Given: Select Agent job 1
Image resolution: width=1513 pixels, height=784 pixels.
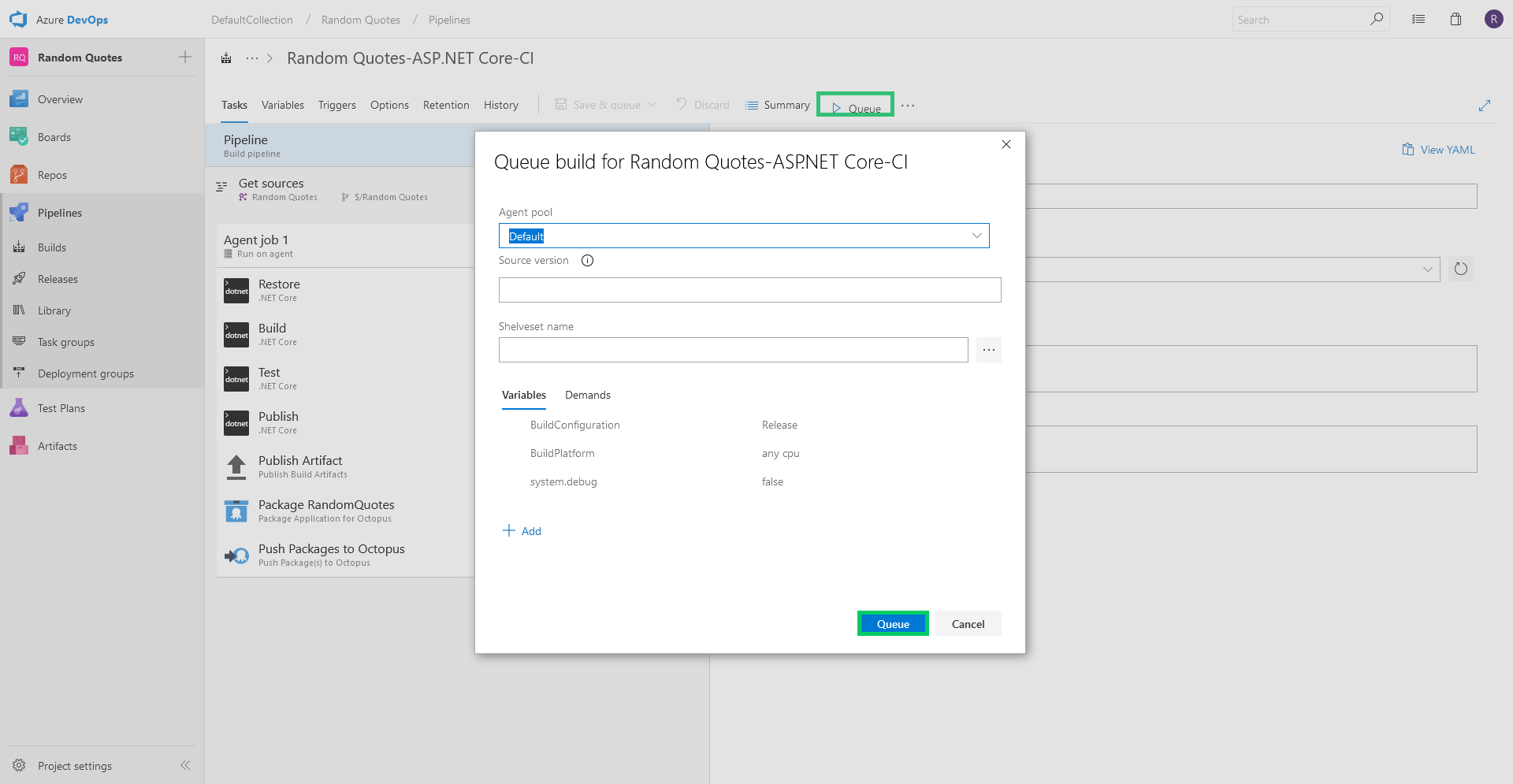Looking at the screenshot, I should 345,246.
